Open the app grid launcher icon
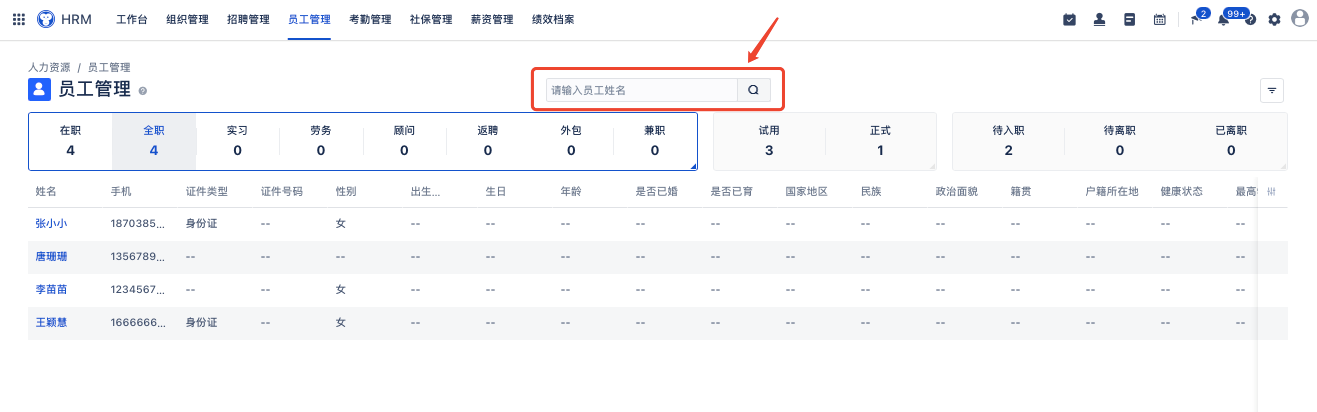 click(19, 19)
